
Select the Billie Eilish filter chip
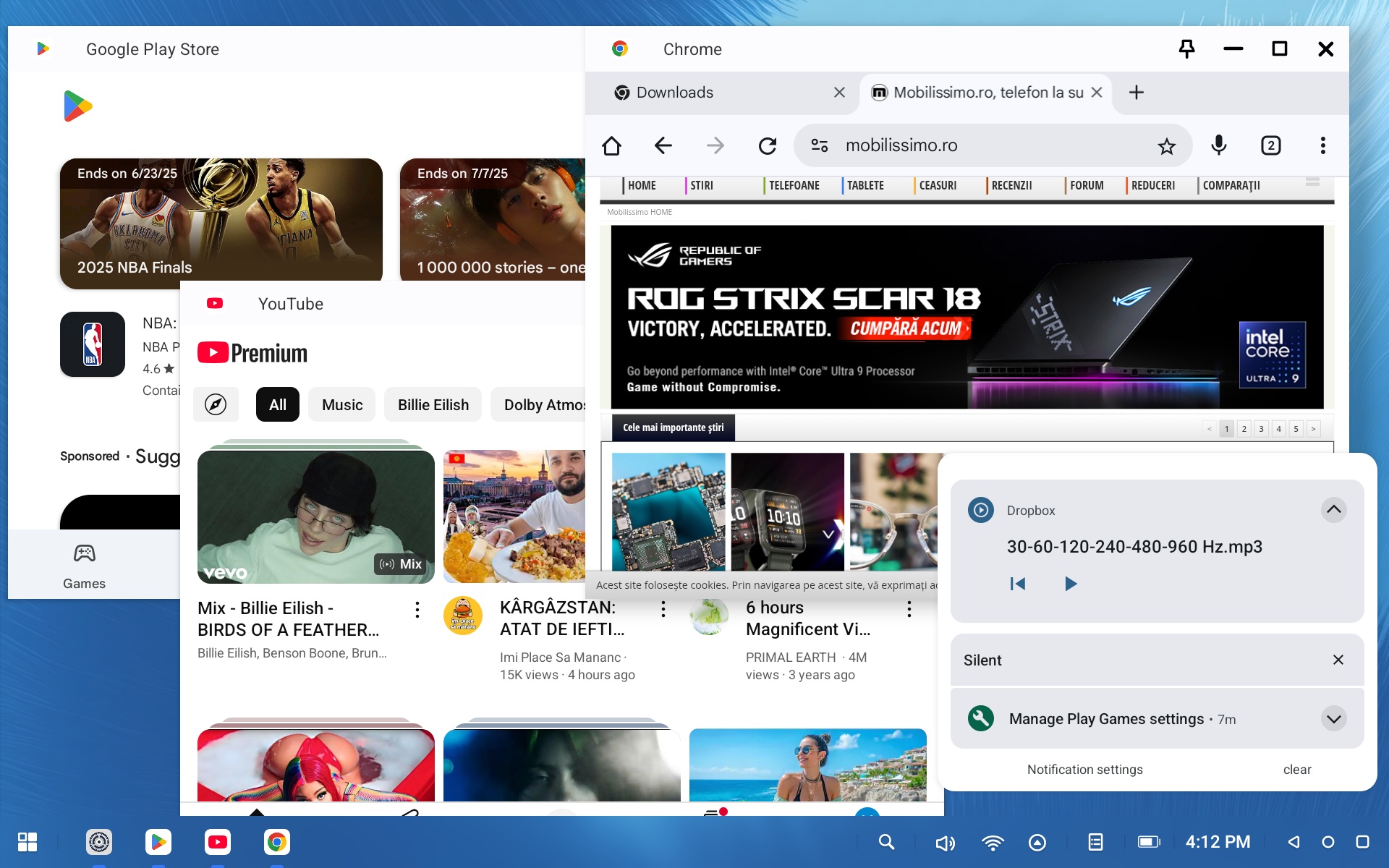(x=433, y=404)
